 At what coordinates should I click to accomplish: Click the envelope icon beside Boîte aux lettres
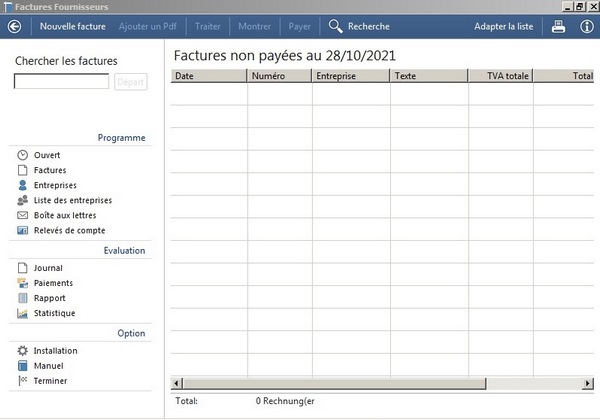click(x=23, y=215)
